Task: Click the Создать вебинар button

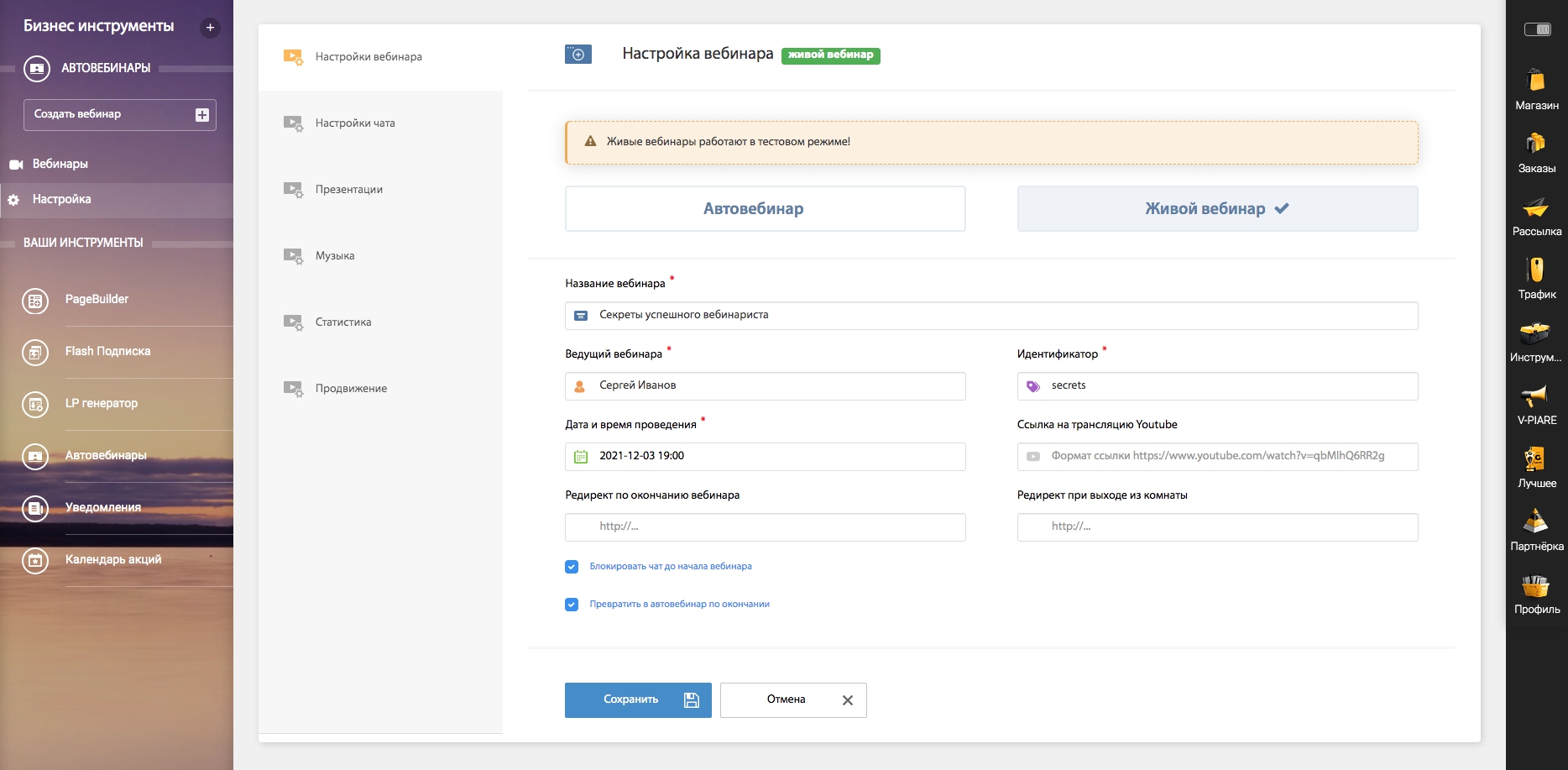Action: tap(120, 115)
